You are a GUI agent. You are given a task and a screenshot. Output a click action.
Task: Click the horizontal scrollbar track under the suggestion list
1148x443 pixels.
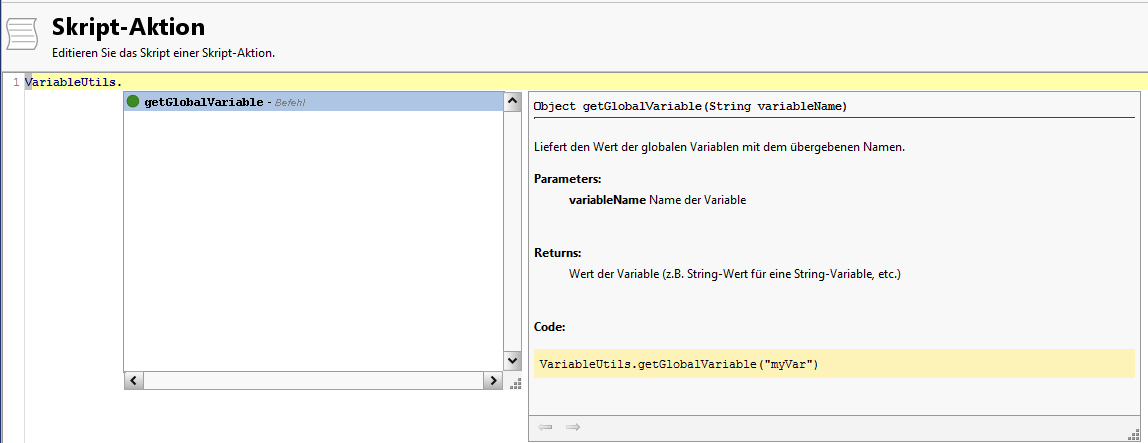pyautogui.click(x=312, y=381)
